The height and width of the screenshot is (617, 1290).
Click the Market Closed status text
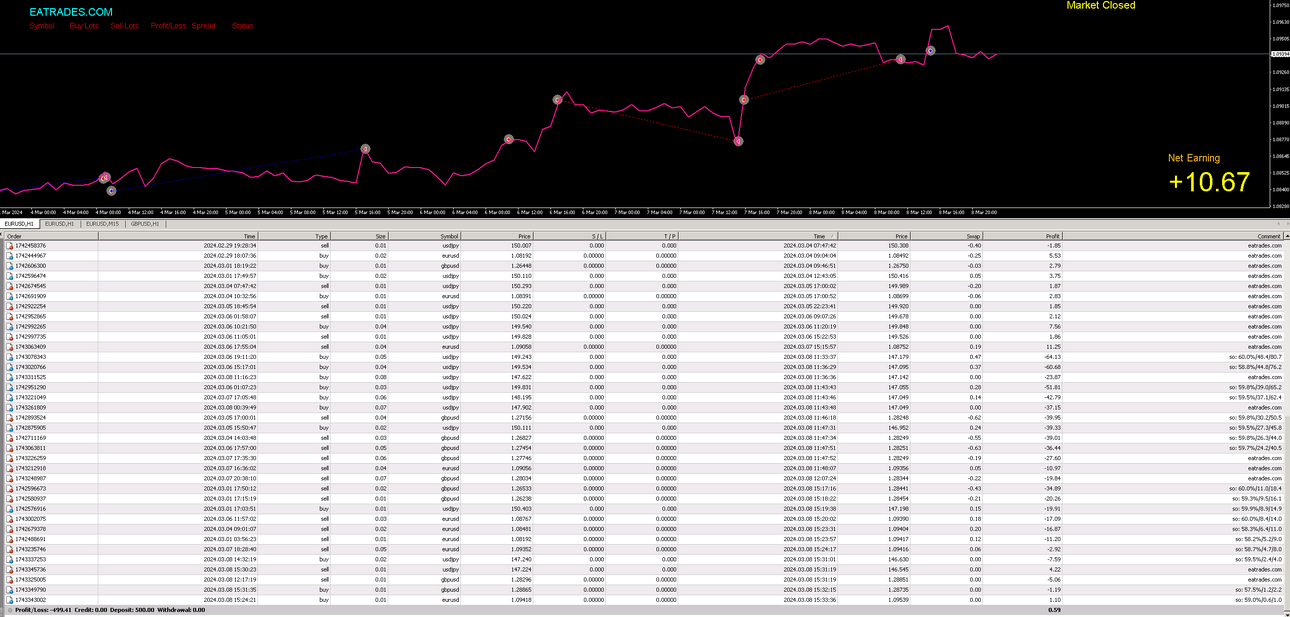click(1100, 5)
